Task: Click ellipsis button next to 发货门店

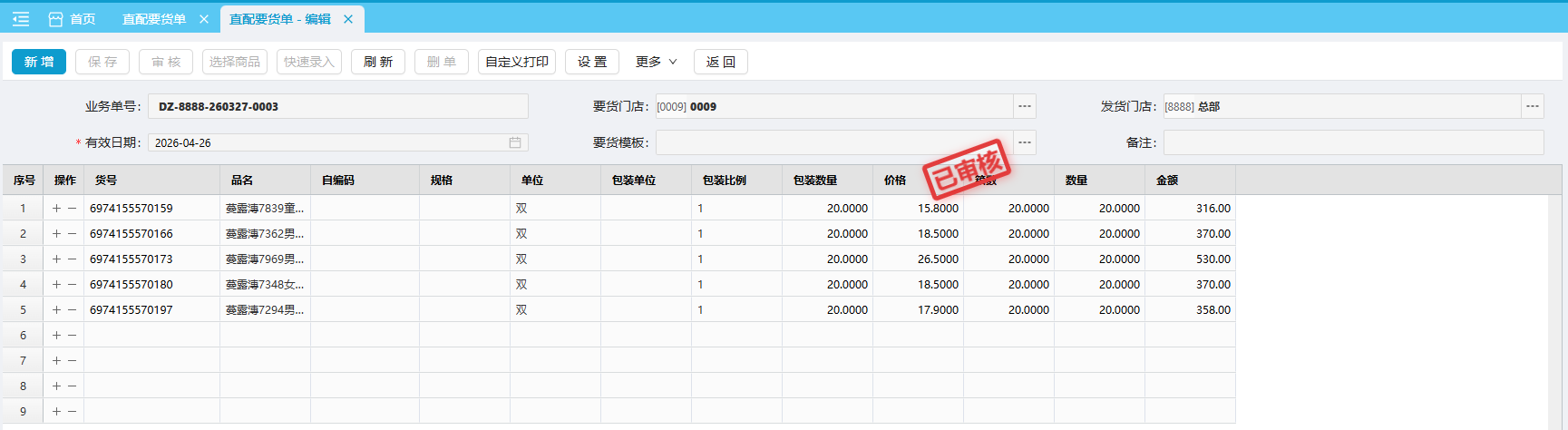Action: 1533,106
